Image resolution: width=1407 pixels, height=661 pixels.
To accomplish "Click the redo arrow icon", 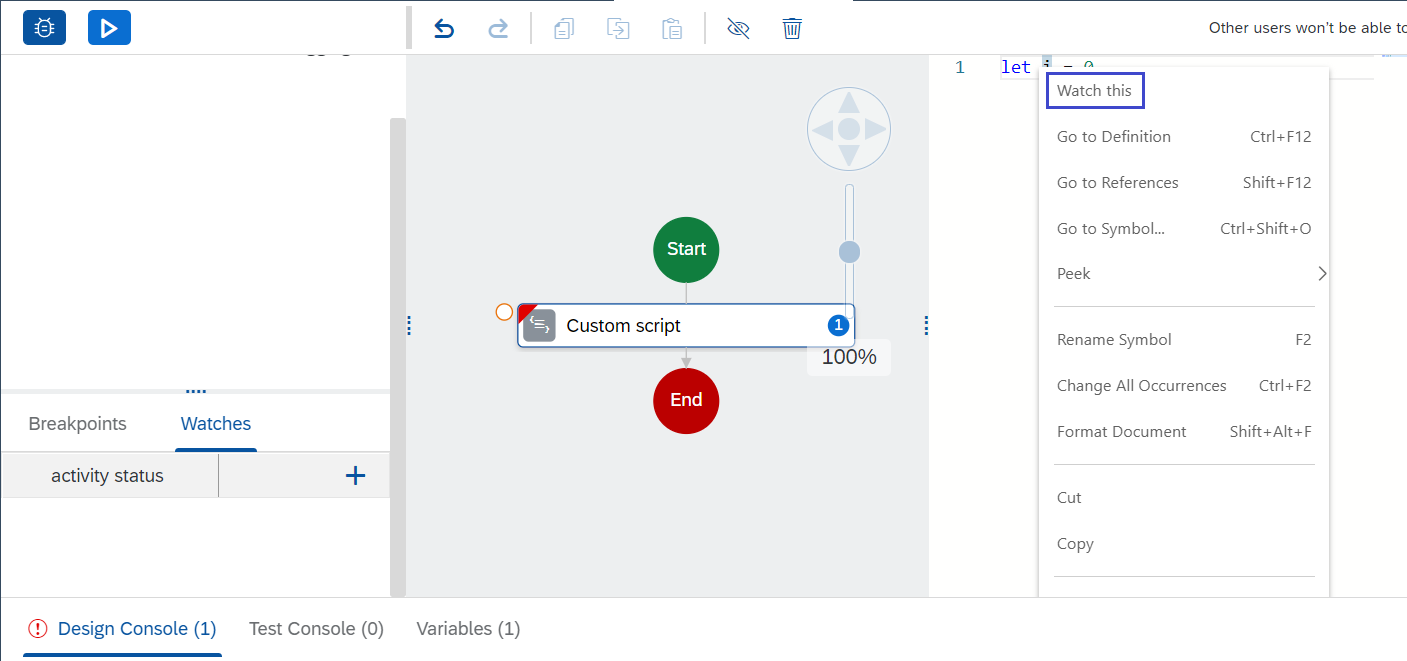I will point(498,28).
